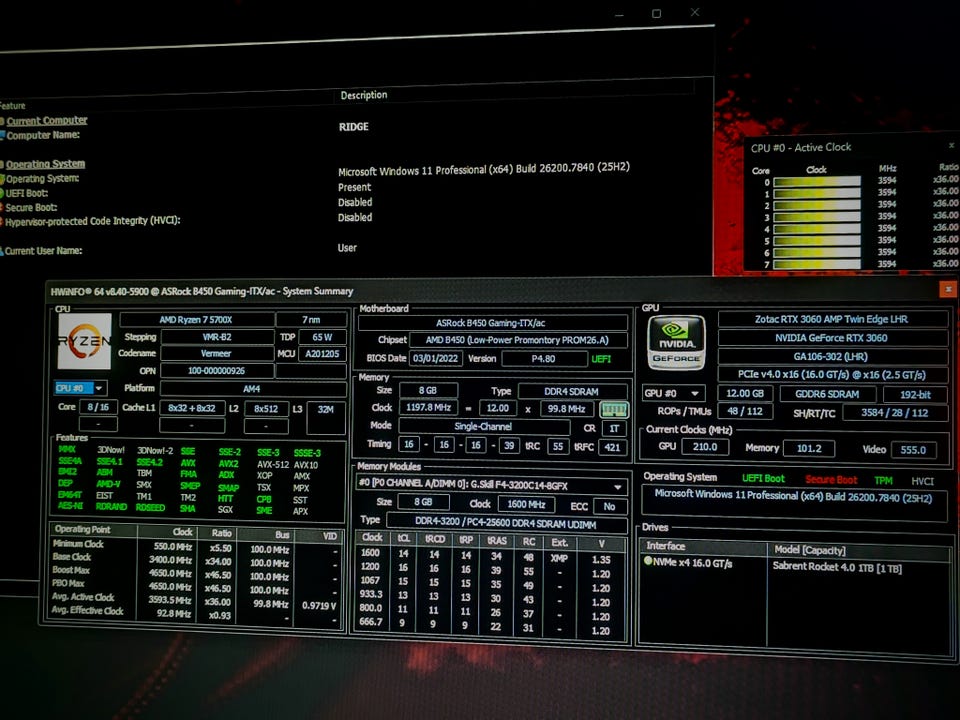Screen dimensions: 960x720
Task: Click the 8 / 16 core count field
Action: (98, 407)
